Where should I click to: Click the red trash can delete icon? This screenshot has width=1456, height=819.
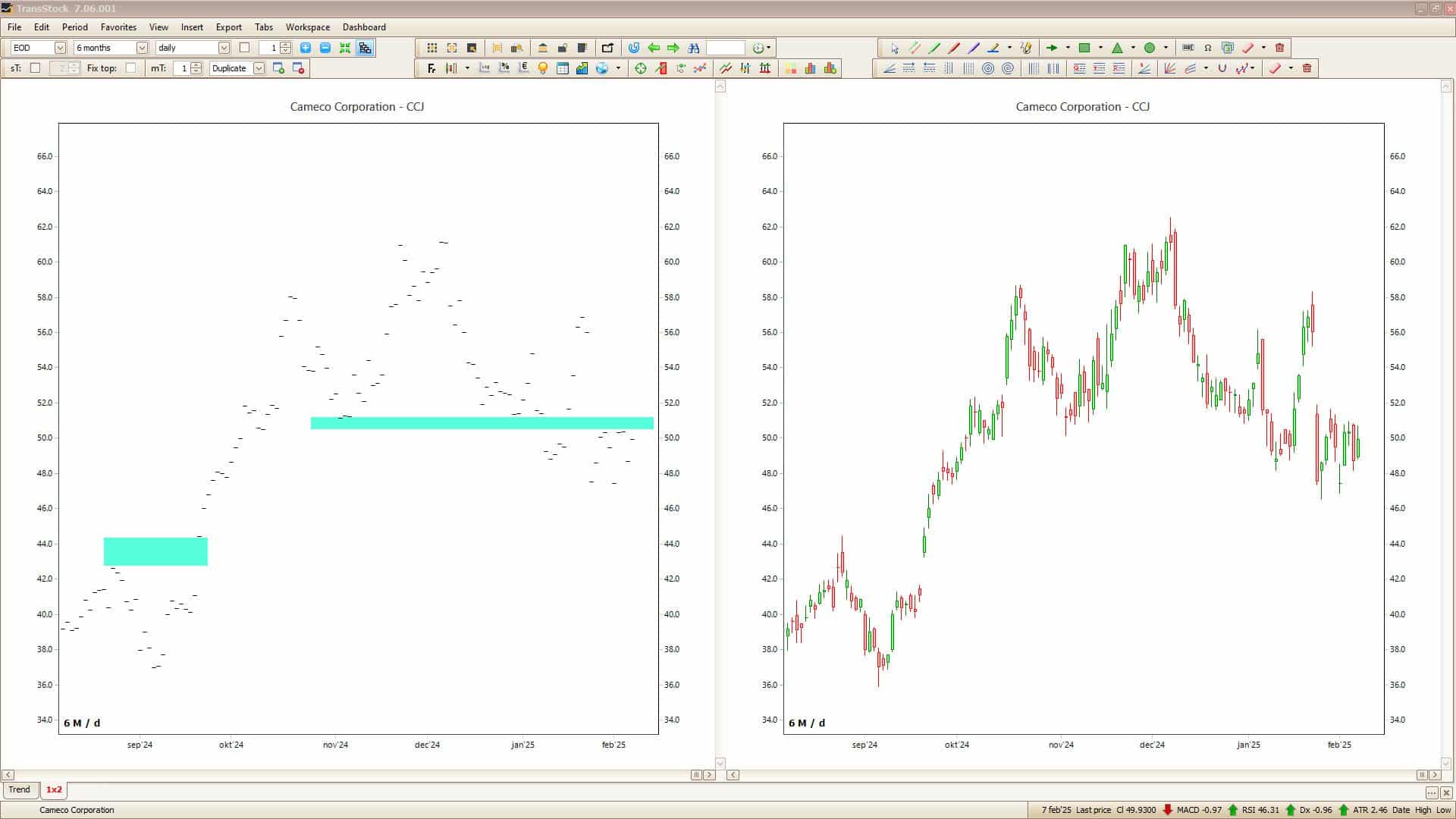click(1280, 48)
